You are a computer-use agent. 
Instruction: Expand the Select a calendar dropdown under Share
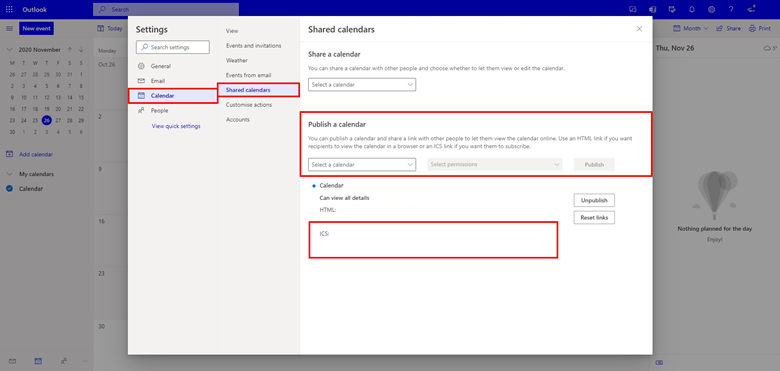pyautogui.click(x=362, y=85)
